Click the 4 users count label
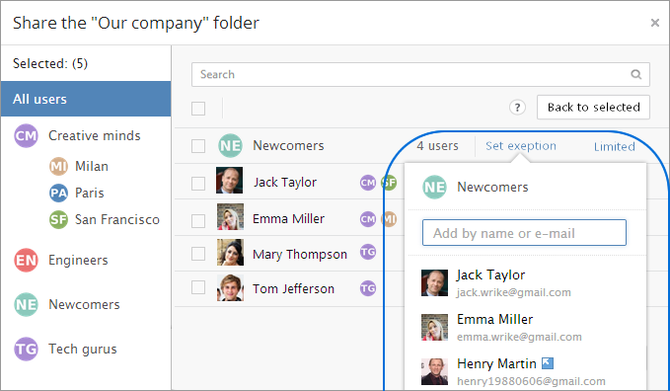The height and width of the screenshot is (391, 670). [x=438, y=146]
